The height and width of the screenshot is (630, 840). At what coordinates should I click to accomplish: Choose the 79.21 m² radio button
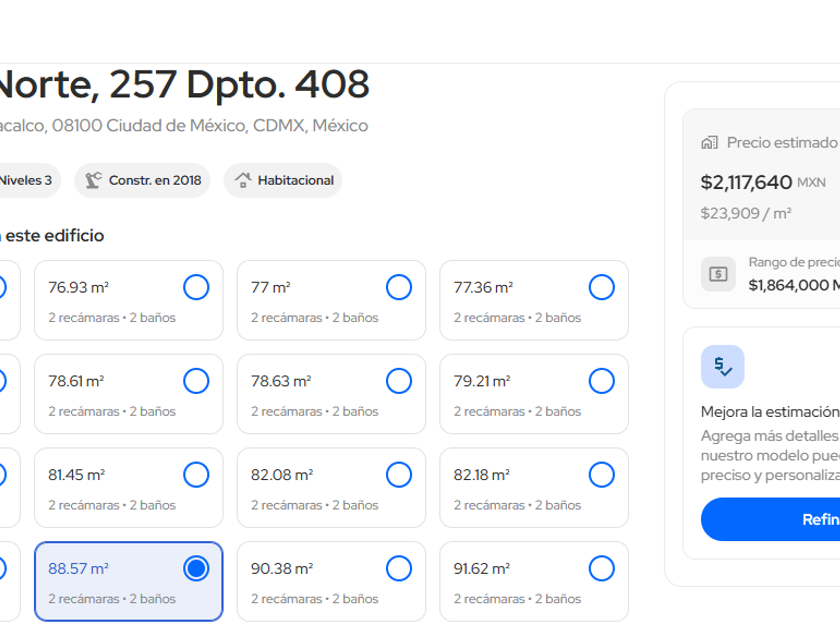(x=601, y=381)
